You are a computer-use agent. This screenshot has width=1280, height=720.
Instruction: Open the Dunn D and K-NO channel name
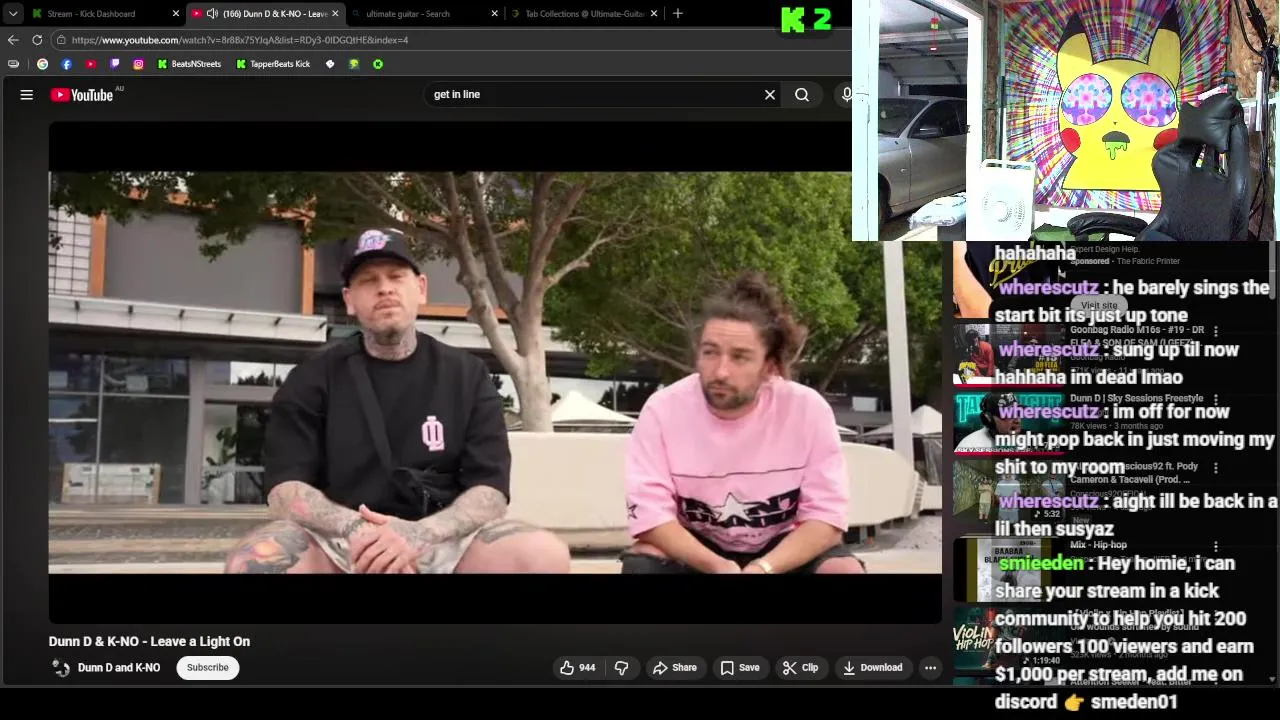(x=119, y=668)
